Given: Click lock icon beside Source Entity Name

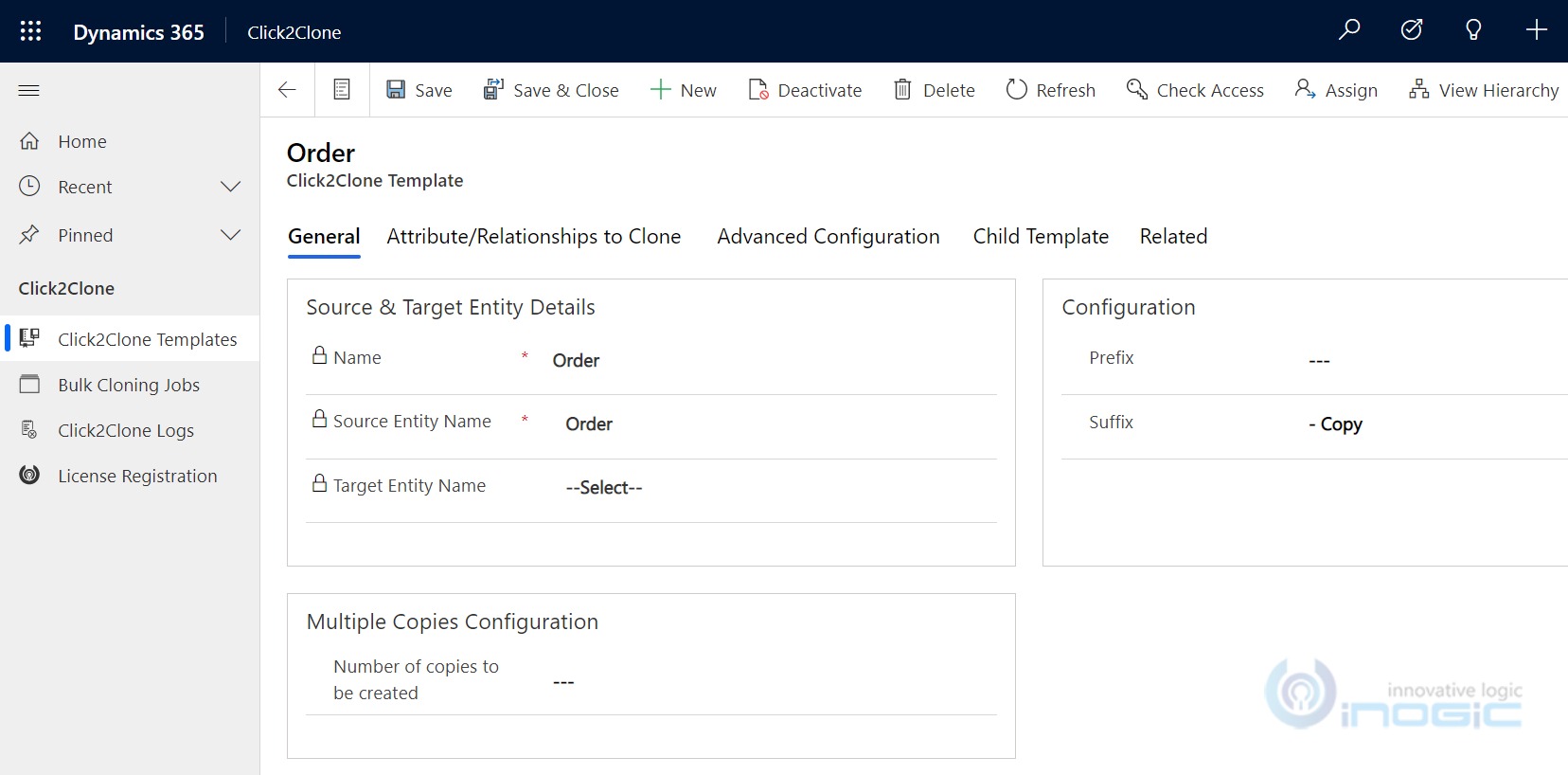Looking at the screenshot, I should (x=319, y=419).
